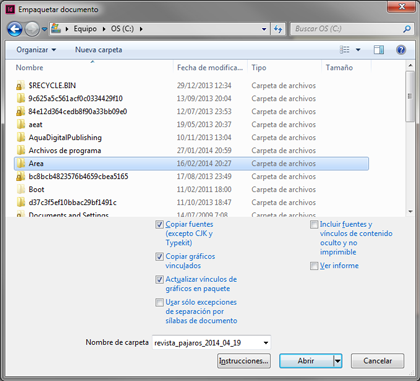
Task: Click the file list scrollbar thumb
Action: (x=410, y=97)
